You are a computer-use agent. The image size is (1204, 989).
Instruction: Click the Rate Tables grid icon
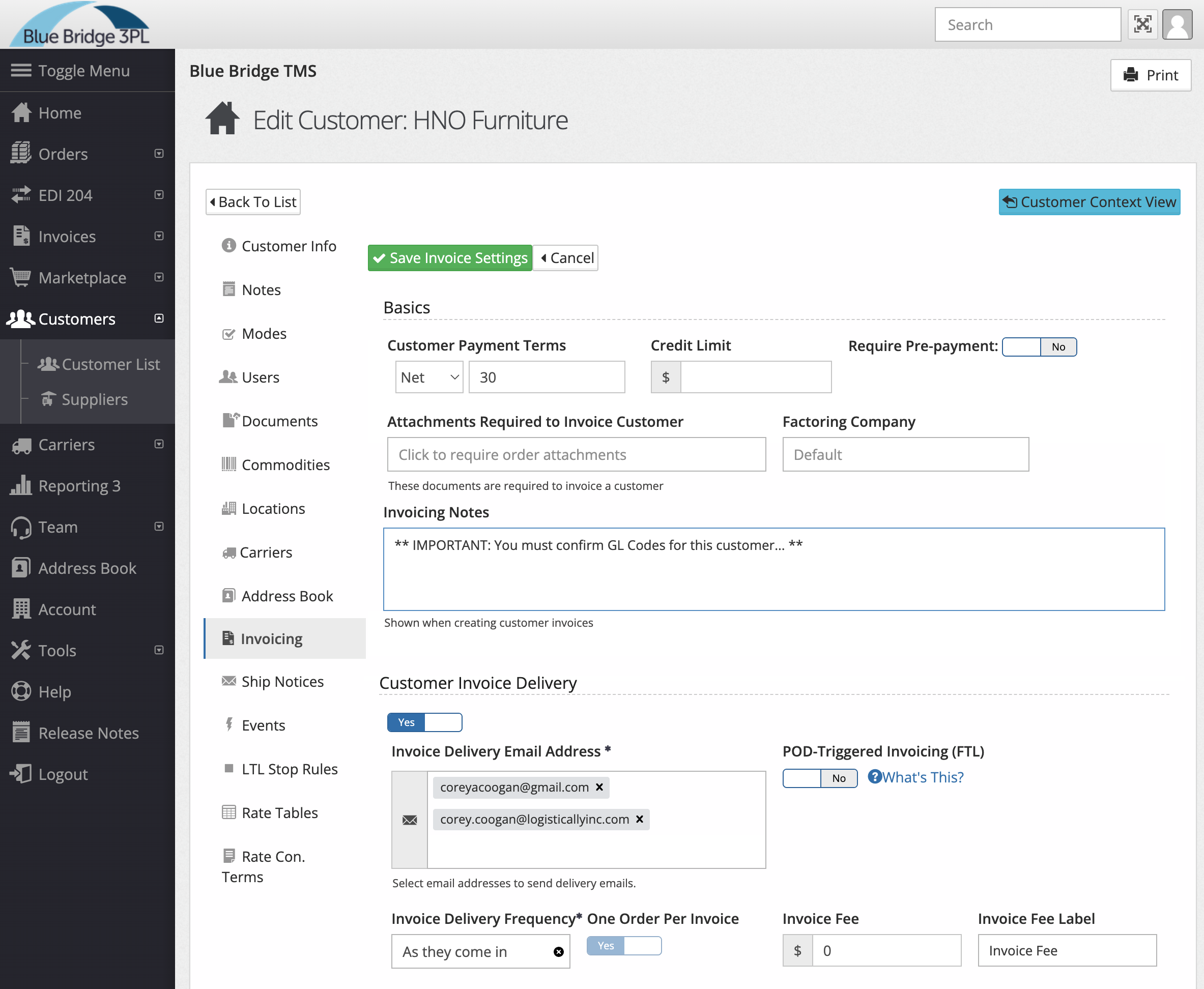[x=228, y=812]
